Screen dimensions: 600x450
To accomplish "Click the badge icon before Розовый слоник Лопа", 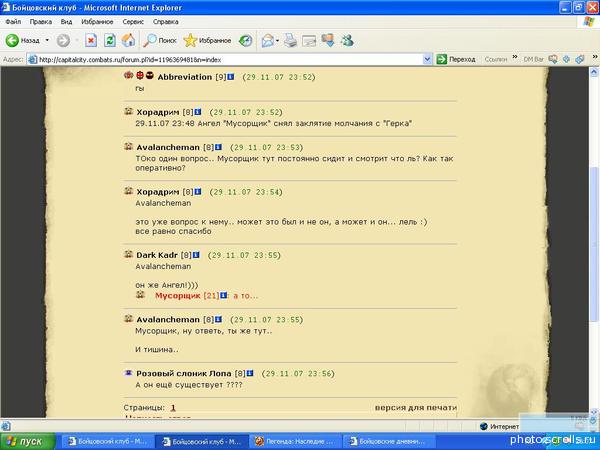I will point(129,372).
